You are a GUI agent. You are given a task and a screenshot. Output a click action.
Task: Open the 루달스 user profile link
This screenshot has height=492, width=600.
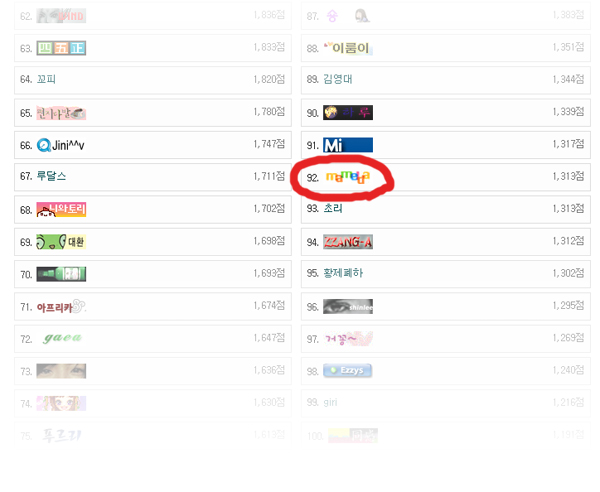pyautogui.click(x=51, y=176)
